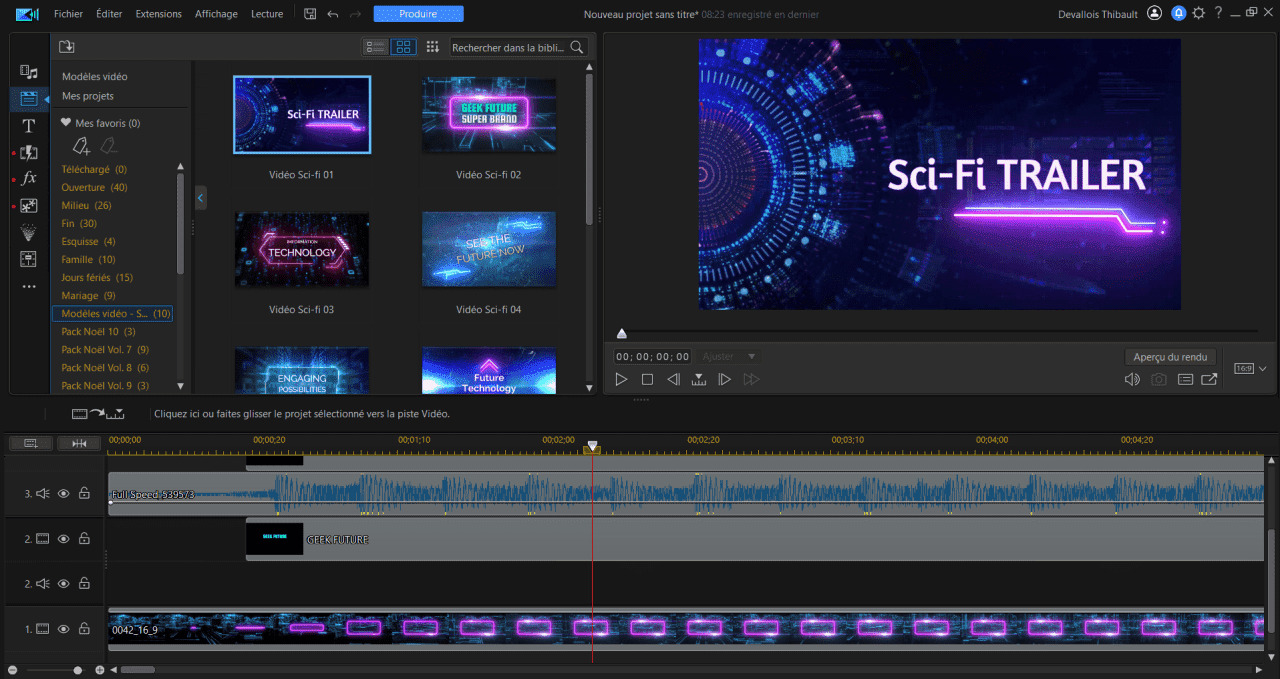Click the library search magnifier
1280x679 pixels.
[577, 47]
